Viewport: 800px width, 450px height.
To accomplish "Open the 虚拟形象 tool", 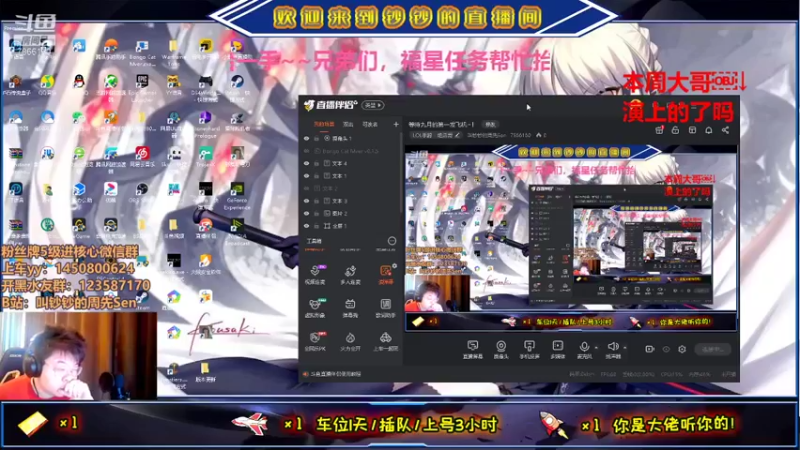I will coord(315,308).
